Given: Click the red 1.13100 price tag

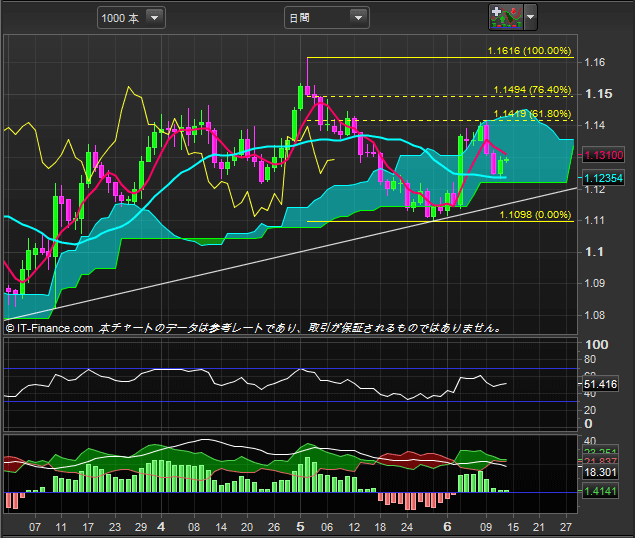Looking at the screenshot, I should pos(603,155).
